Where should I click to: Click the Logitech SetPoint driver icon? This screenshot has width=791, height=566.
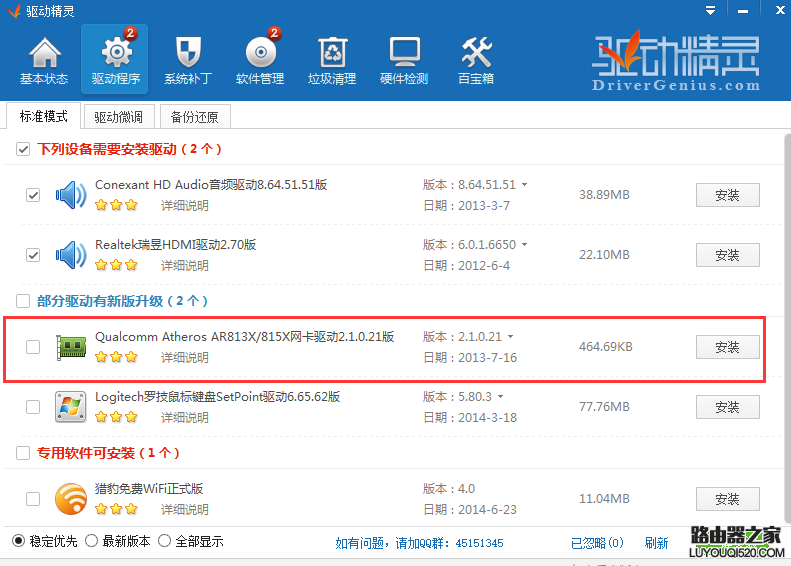71,407
